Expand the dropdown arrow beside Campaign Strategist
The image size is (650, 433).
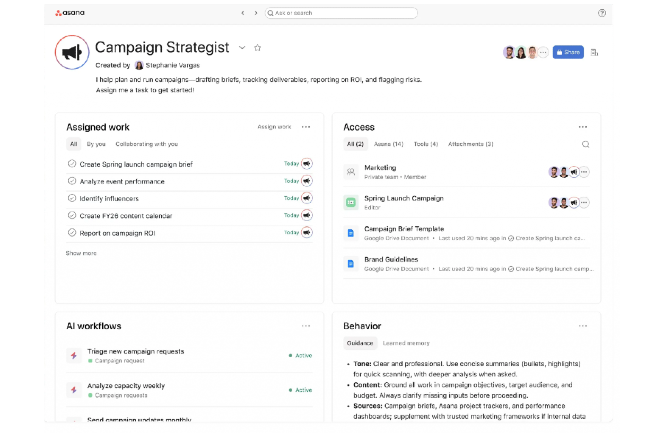pyautogui.click(x=242, y=48)
